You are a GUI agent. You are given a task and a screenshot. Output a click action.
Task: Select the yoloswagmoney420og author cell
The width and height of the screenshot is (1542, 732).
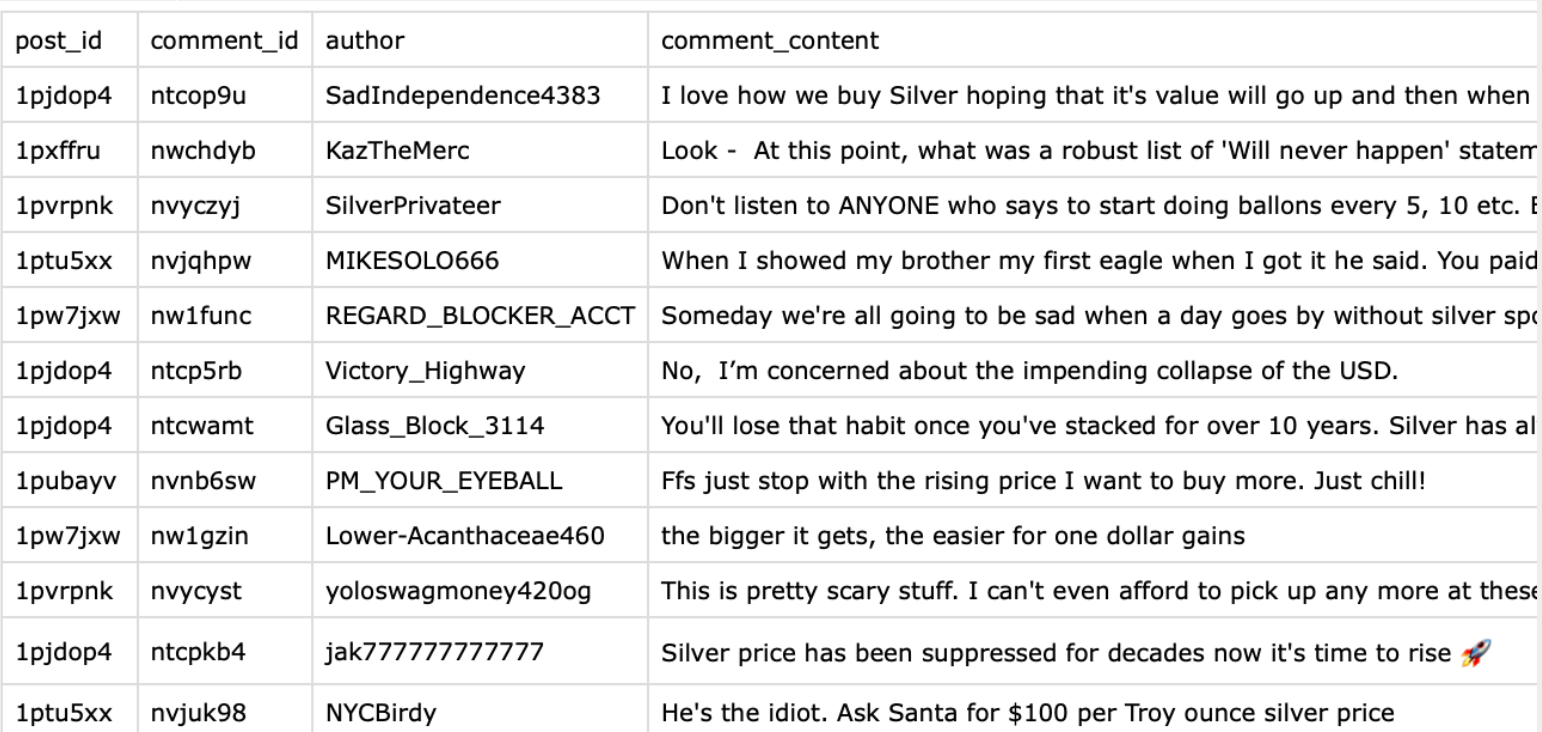coord(458,591)
